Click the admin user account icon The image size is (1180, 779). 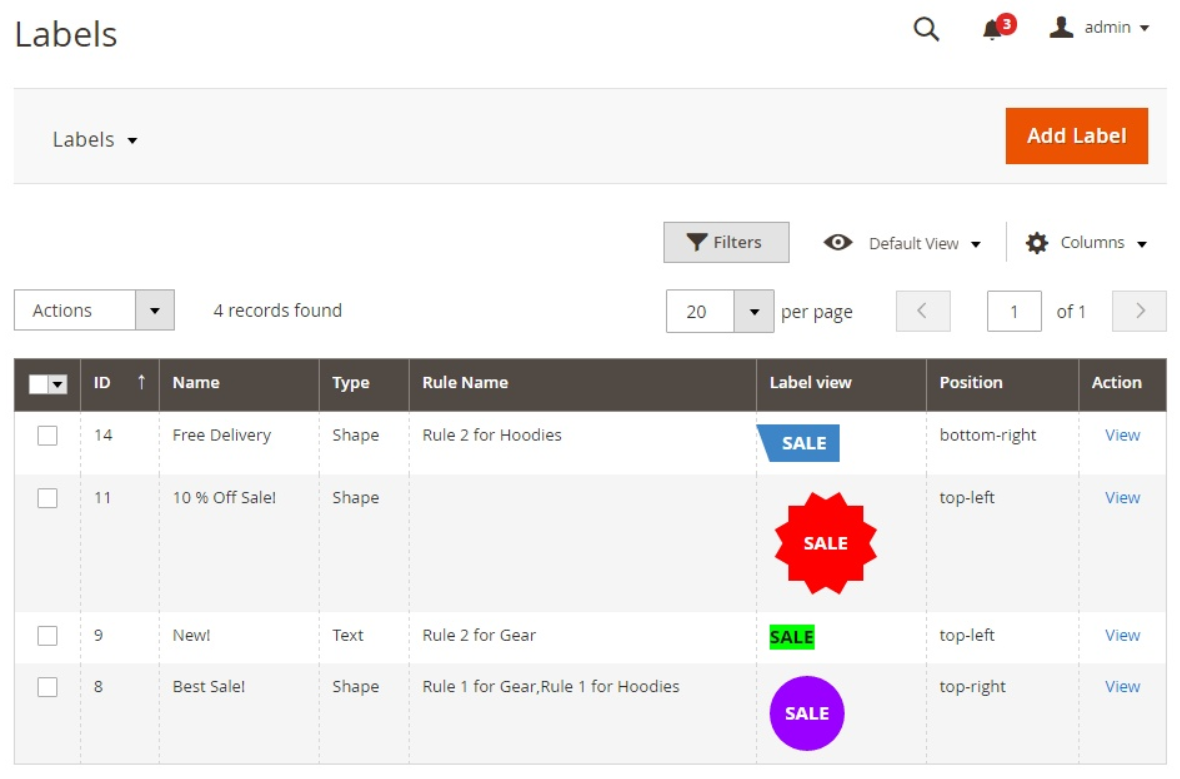pyautogui.click(x=1061, y=27)
